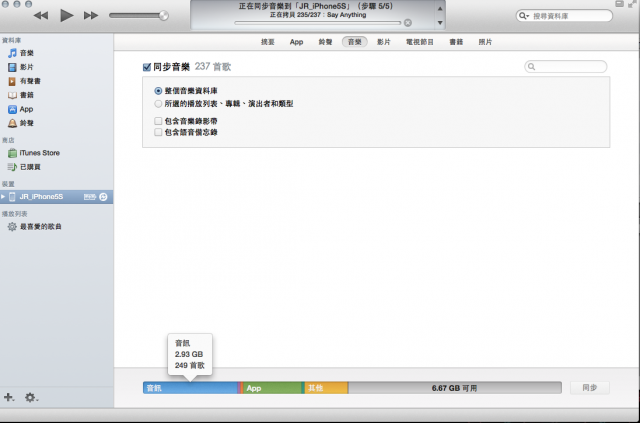Open the search magnifier dropdown
The height and width of the screenshot is (423, 640).
coord(523,16)
